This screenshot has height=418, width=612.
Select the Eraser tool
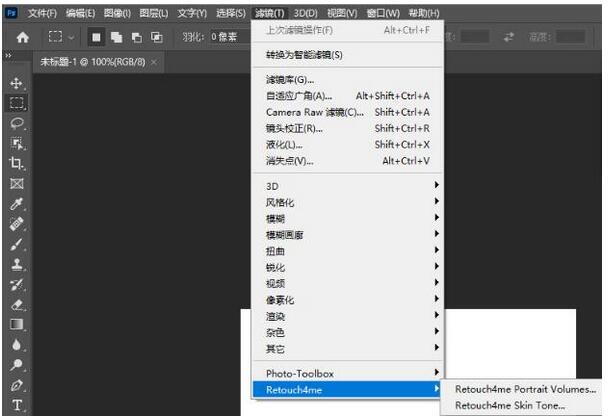point(17,306)
